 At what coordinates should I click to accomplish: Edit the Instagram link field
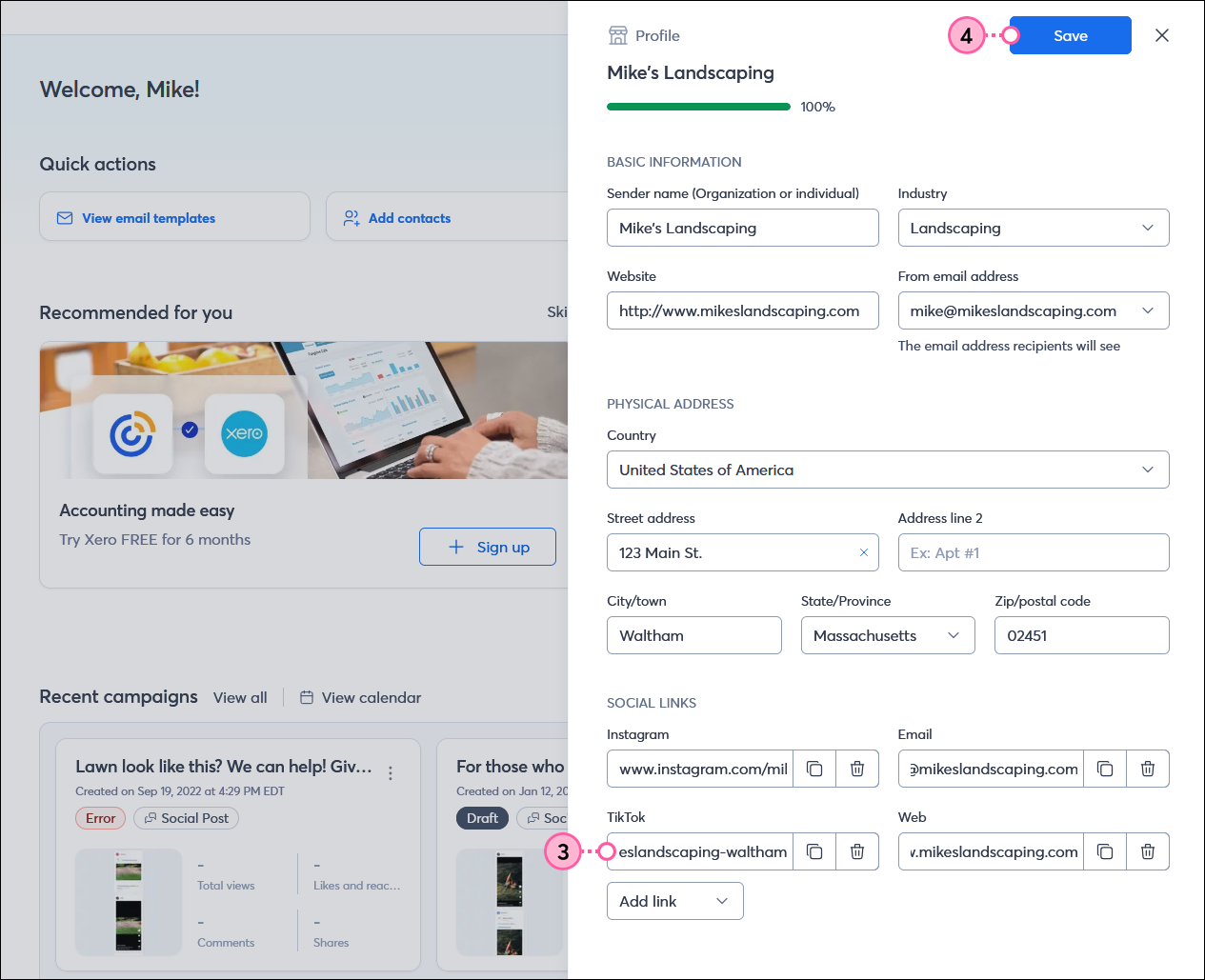click(700, 769)
